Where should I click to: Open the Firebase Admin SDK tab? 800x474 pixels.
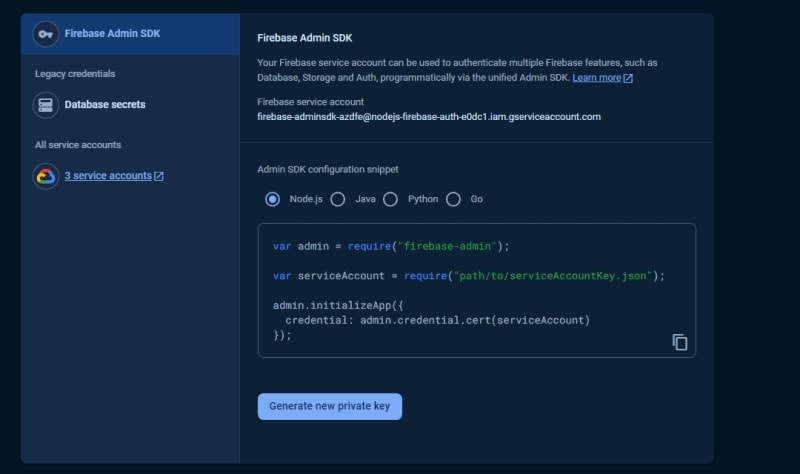[x=130, y=34]
